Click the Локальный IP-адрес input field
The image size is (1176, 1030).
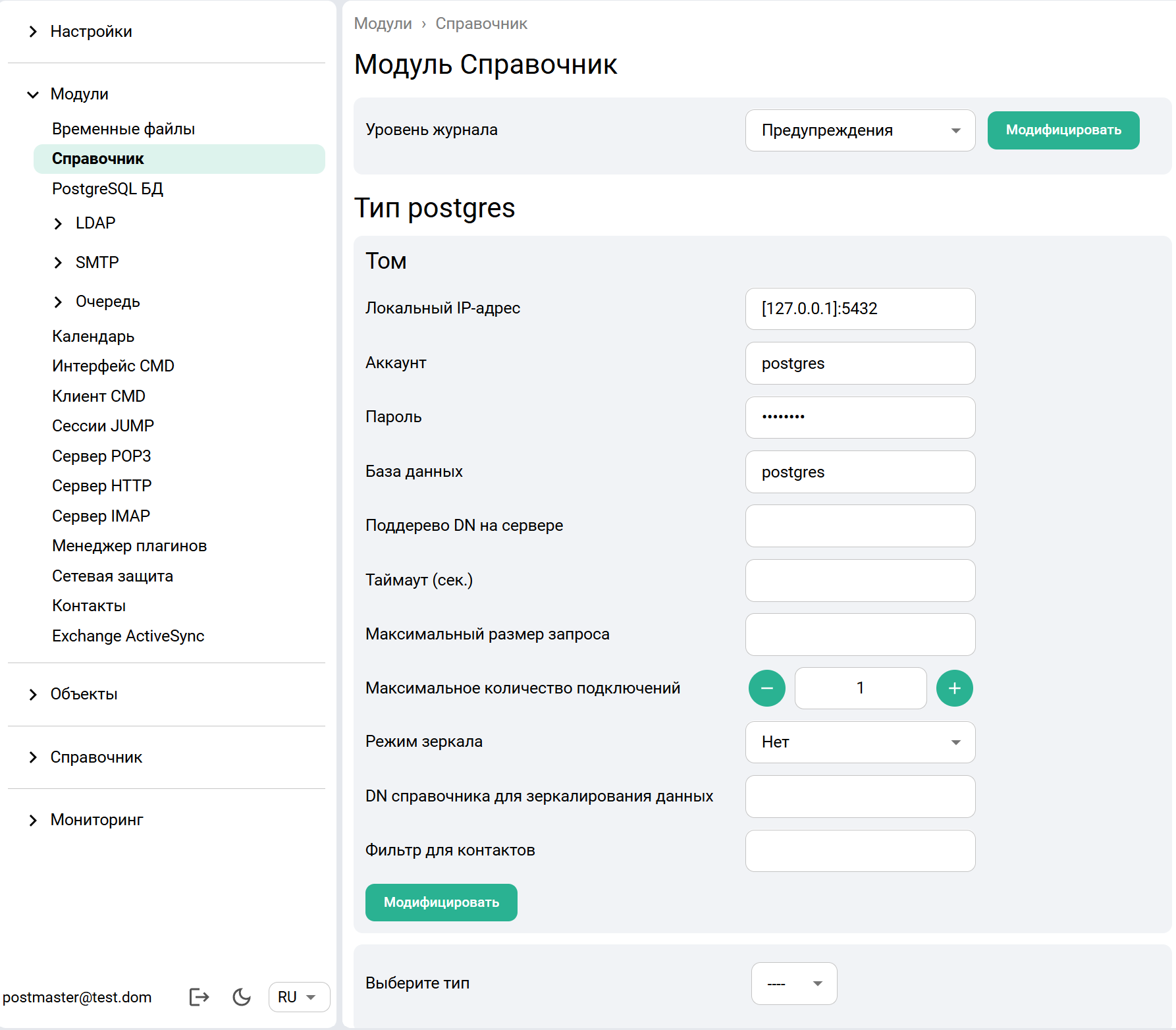pos(859,309)
